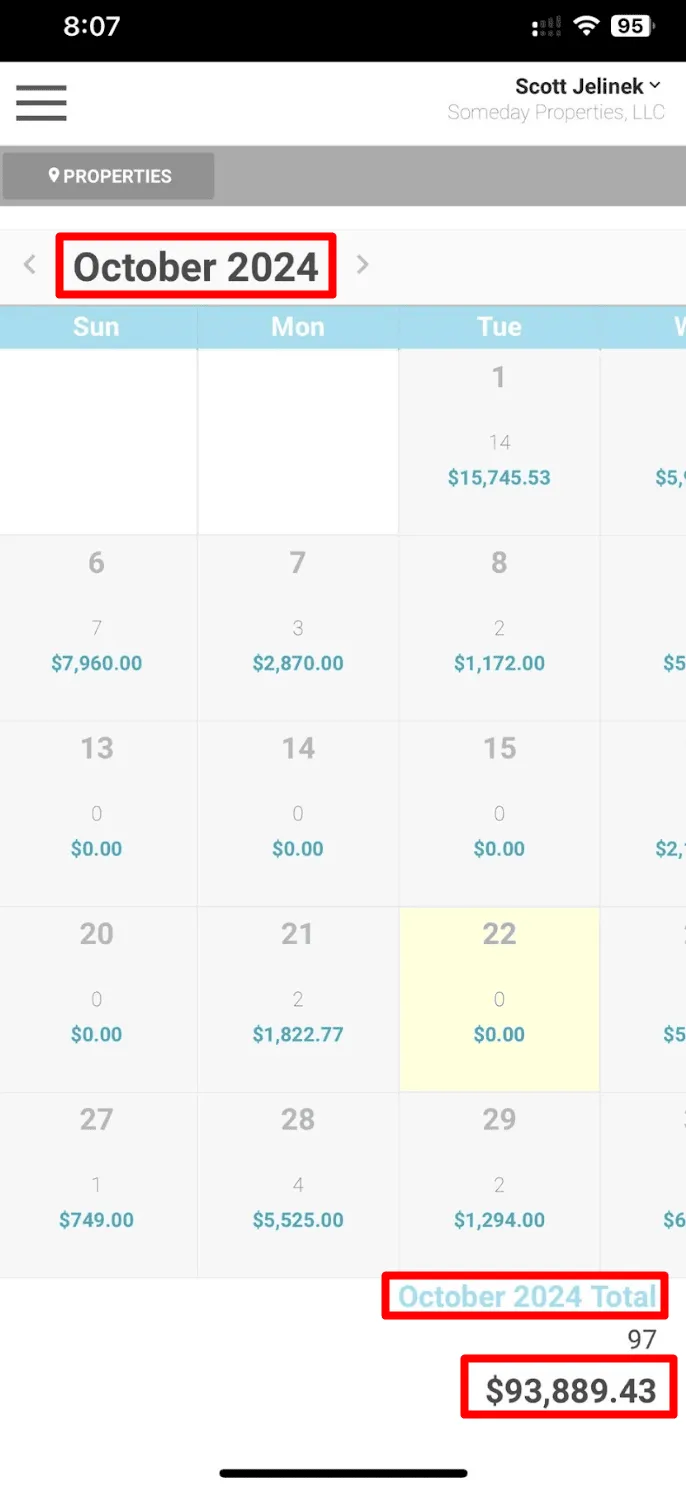Screen dimensions: 686x1487
Task: Open the $15,745.53 amount on October 1
Action: pyautogui.click(x=499, y=478)
